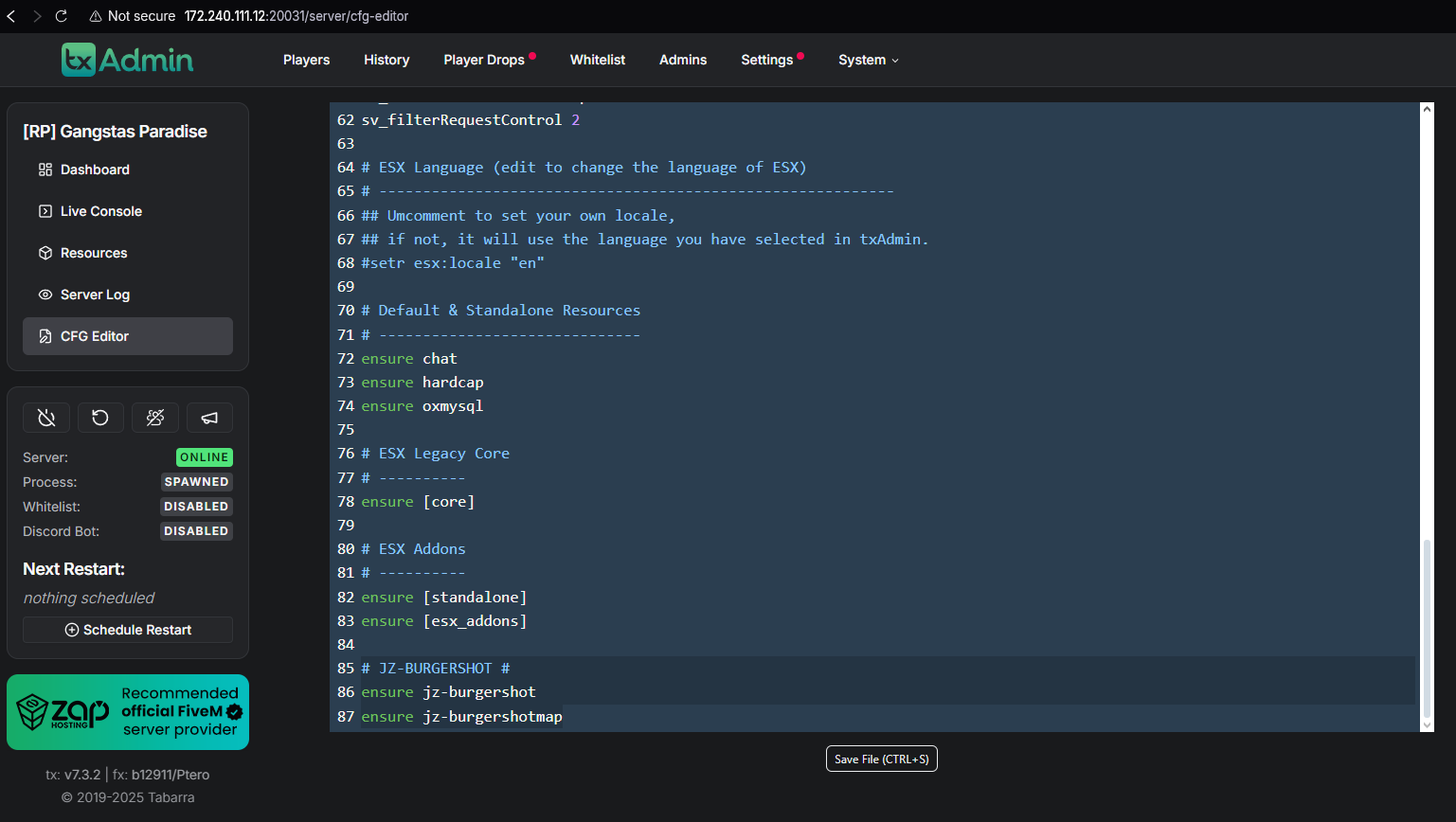This screenshot has height=822, width=1456.
Task: Go to the Resources page
Action: coord(93,253)
